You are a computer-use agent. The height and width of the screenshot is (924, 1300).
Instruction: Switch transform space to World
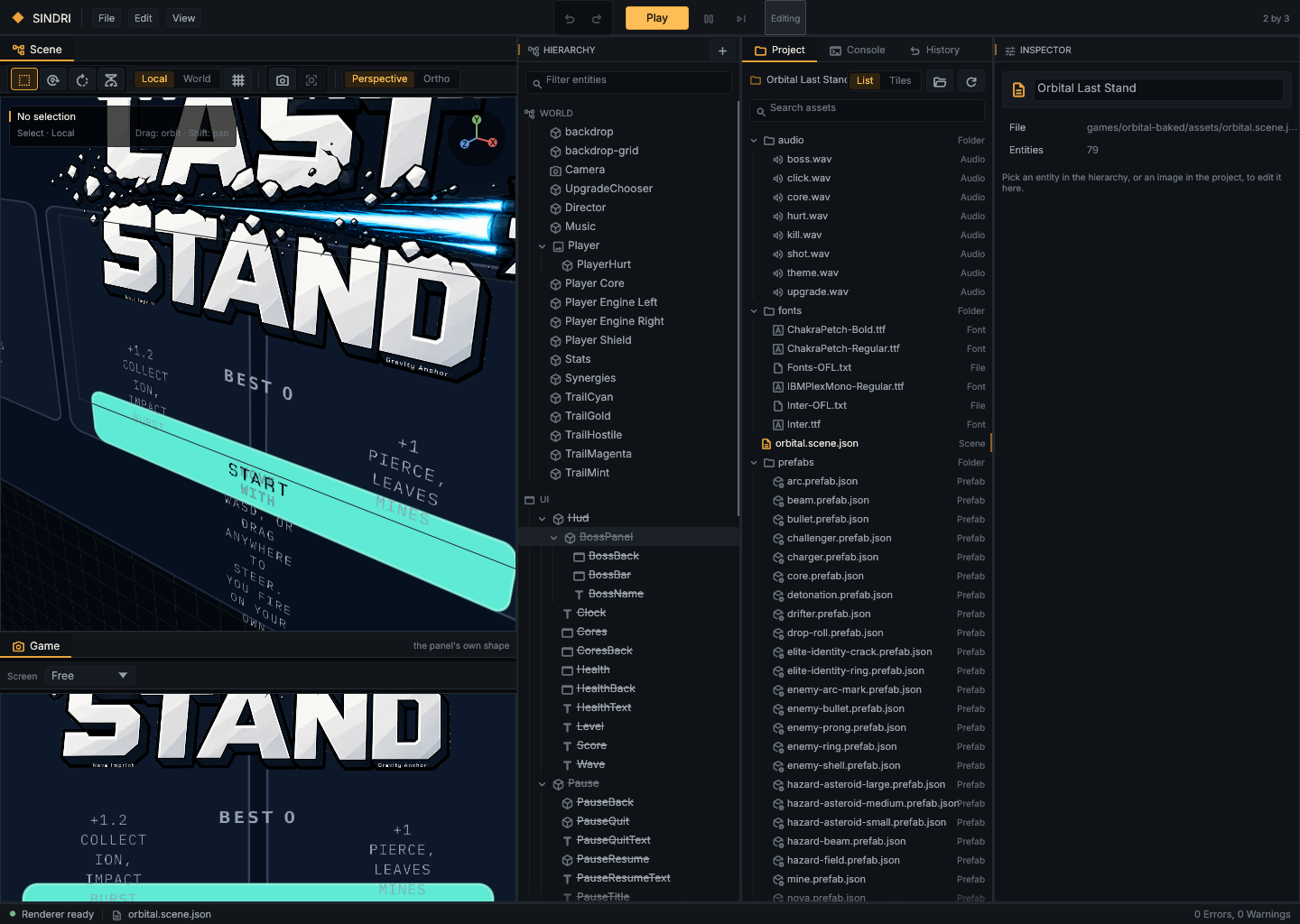click(x=197, y=79)
